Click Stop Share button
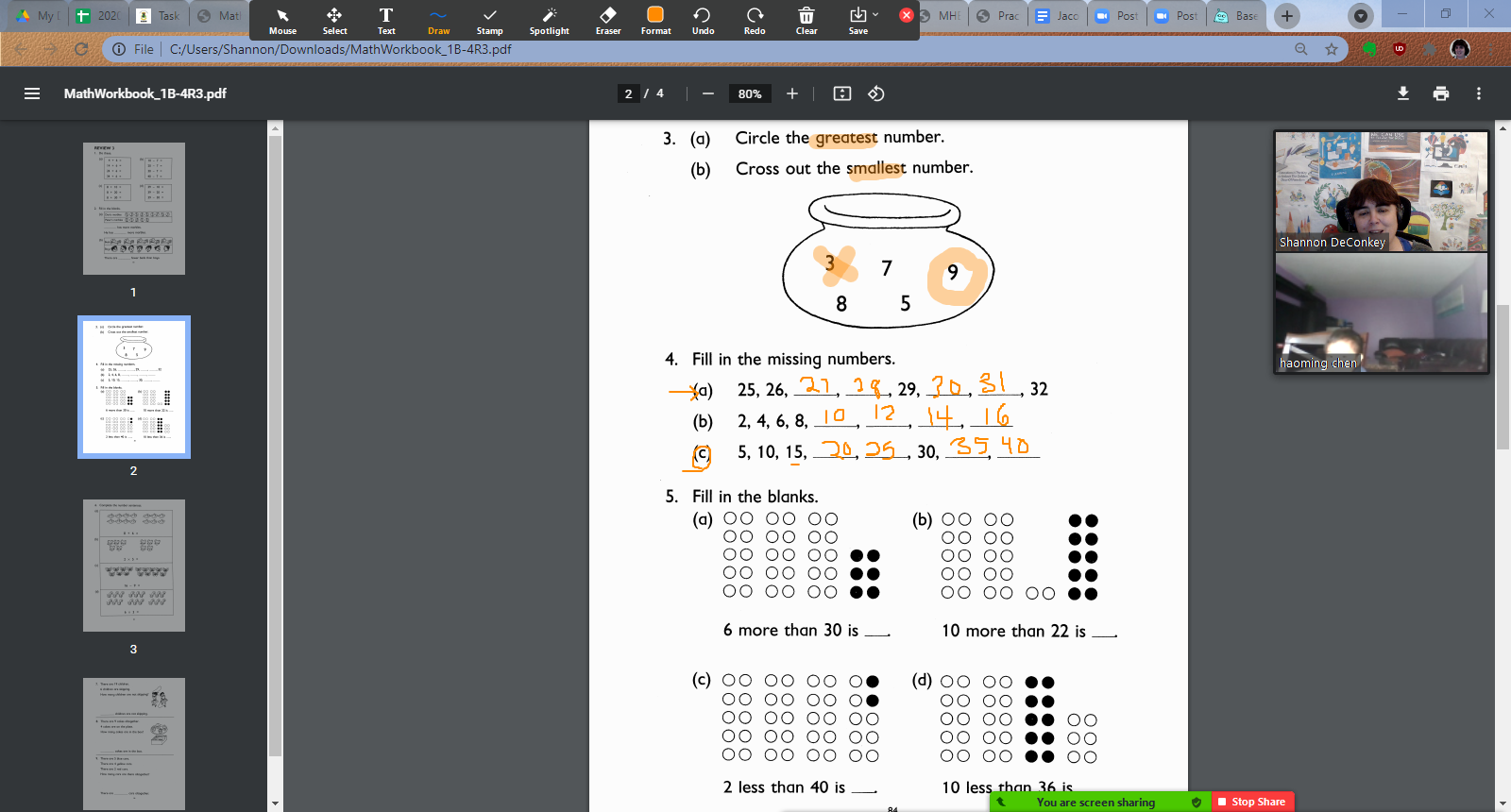Viewport: 1511px width, 812px height. [1252, 802]
